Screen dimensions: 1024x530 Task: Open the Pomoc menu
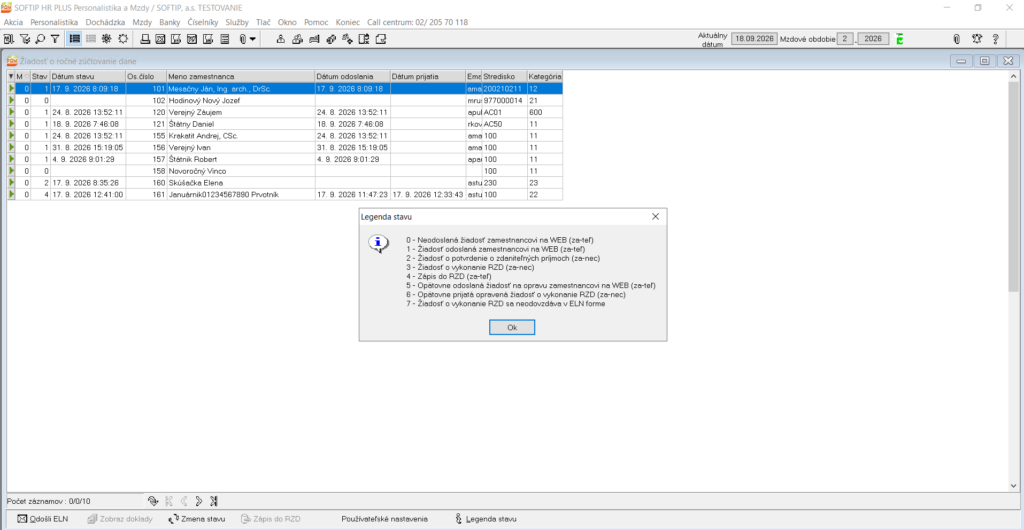point(316,22)
